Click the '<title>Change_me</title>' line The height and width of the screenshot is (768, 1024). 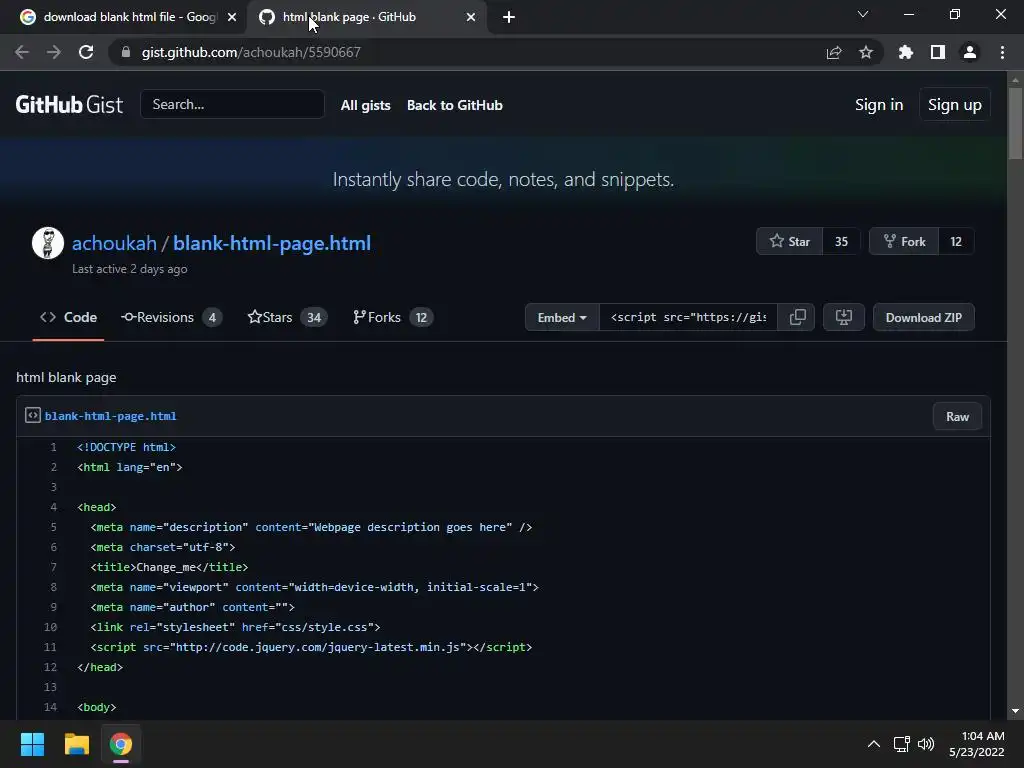pyautogui.click(x=169, y=568)
